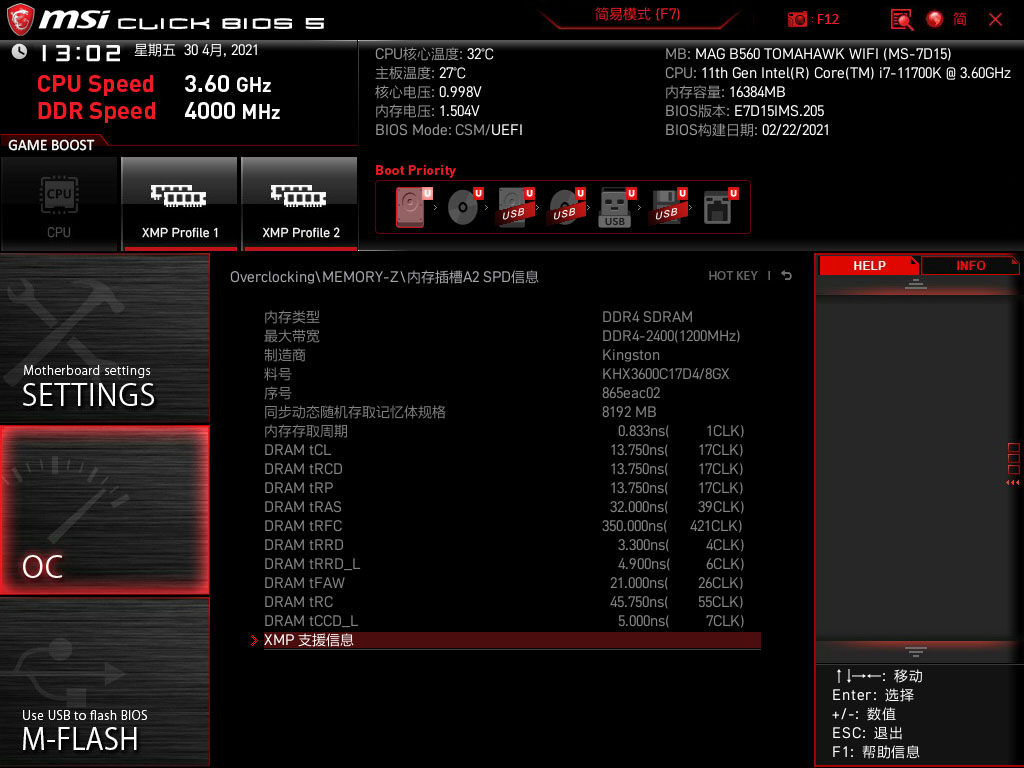Toggle XMP Profile 2
Image resolution: width=1024 pixels, height=768 pixels.
coord(300,203)
